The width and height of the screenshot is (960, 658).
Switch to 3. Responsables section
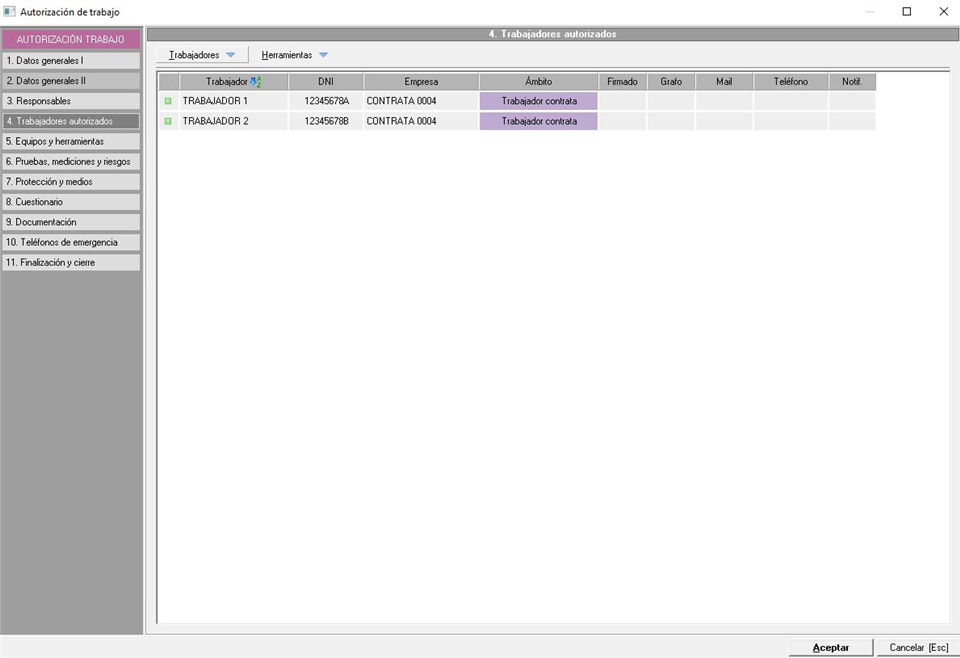71,101
